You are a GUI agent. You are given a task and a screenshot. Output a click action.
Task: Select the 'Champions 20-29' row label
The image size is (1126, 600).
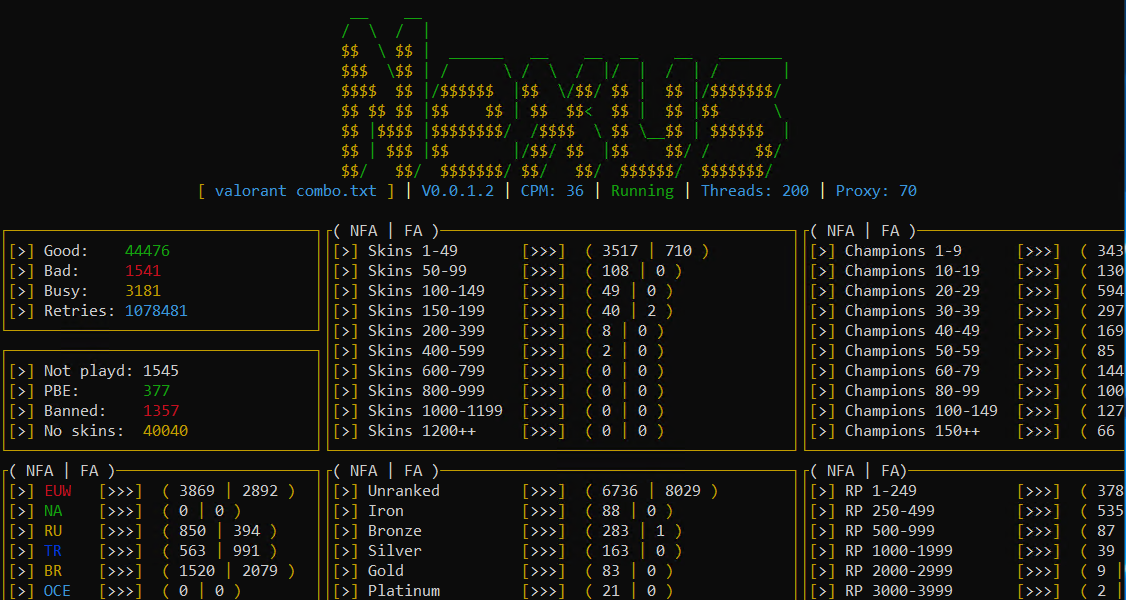coord(912,291)
